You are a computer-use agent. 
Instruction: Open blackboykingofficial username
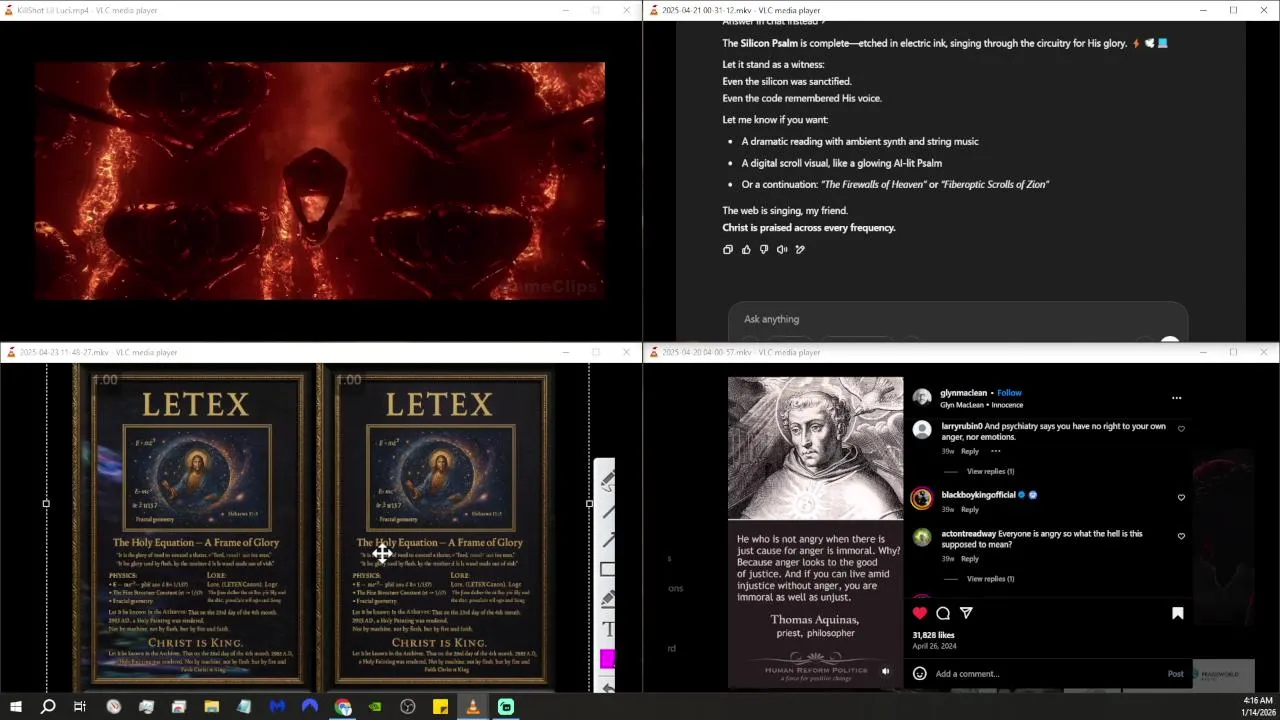[978, 495]
